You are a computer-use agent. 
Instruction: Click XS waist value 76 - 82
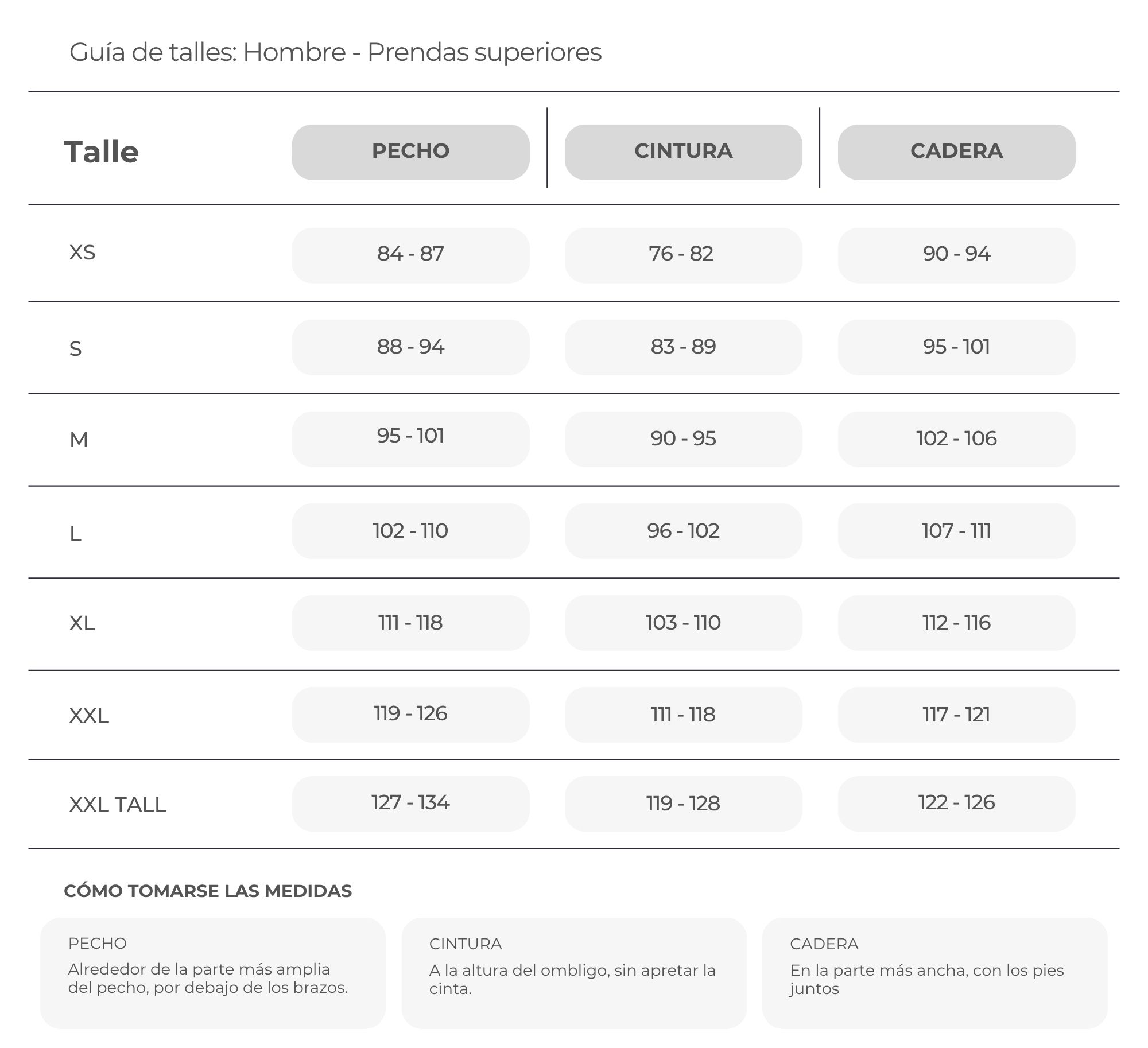point(683,255)
